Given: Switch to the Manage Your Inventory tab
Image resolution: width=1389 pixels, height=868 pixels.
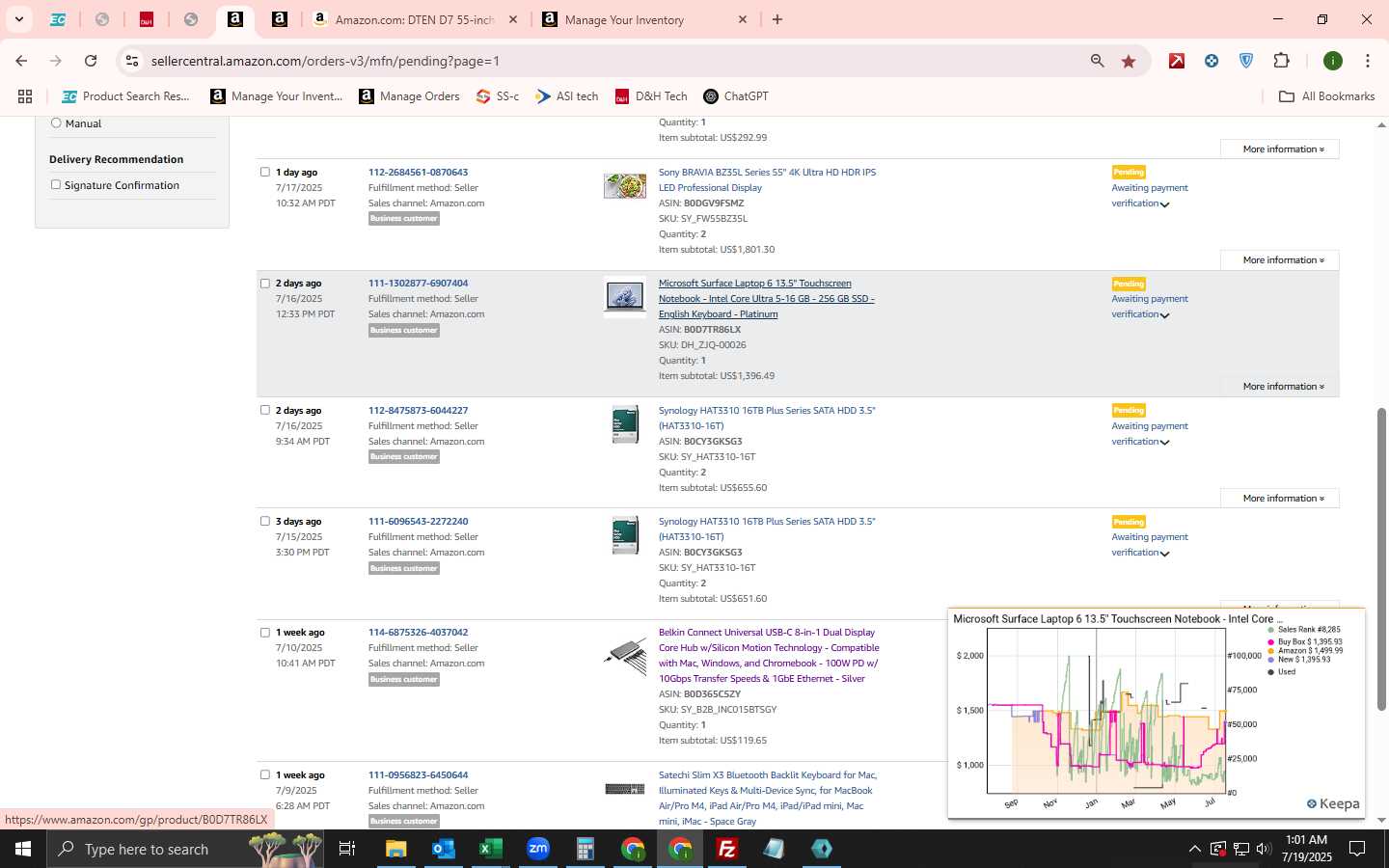Looking at the screenshot, I should pos(624,19).
